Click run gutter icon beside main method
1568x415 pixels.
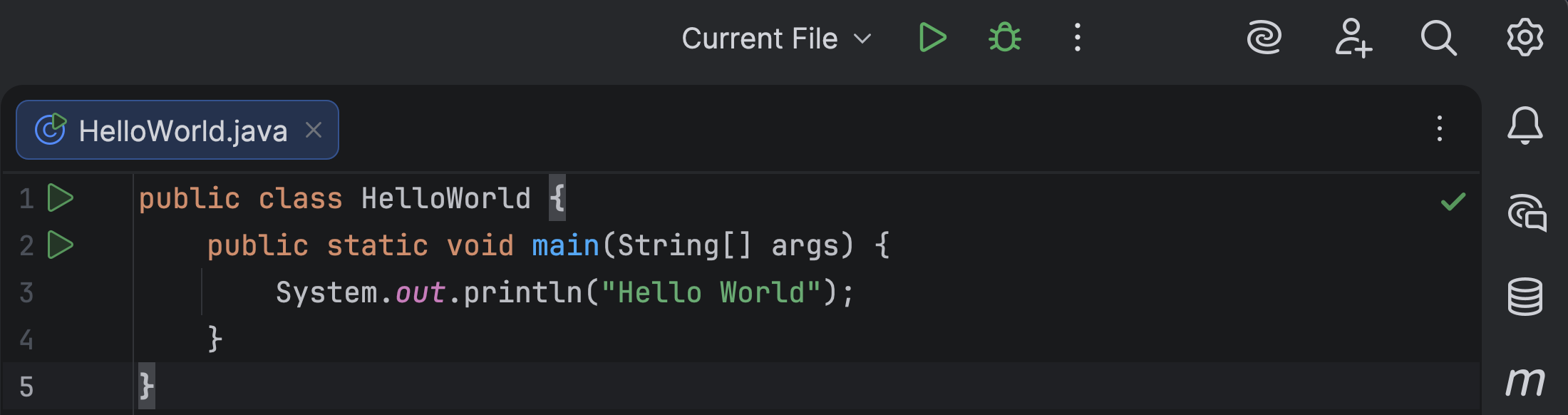tap(60, 245)
